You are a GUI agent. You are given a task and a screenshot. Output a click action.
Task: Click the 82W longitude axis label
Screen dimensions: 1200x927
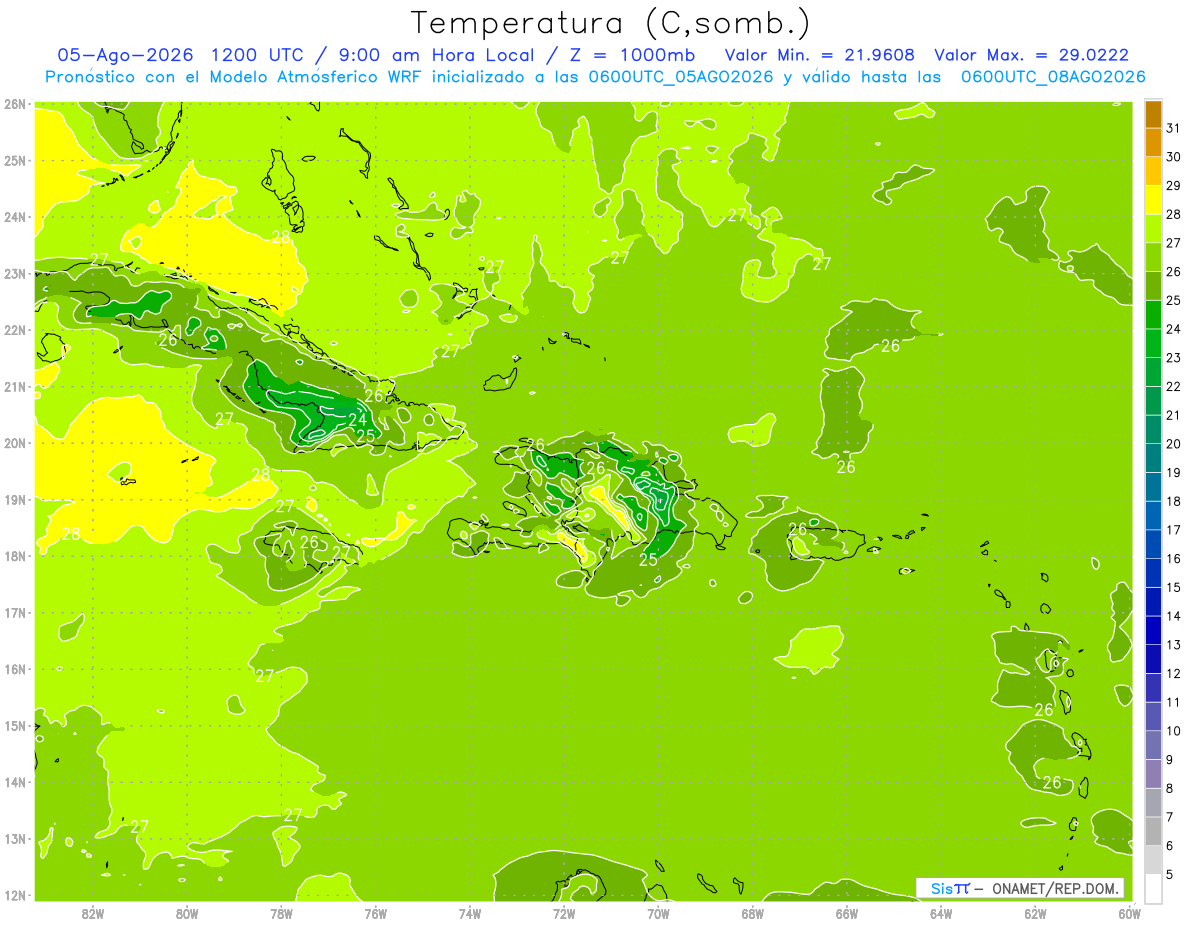click(x=93, y=913)
